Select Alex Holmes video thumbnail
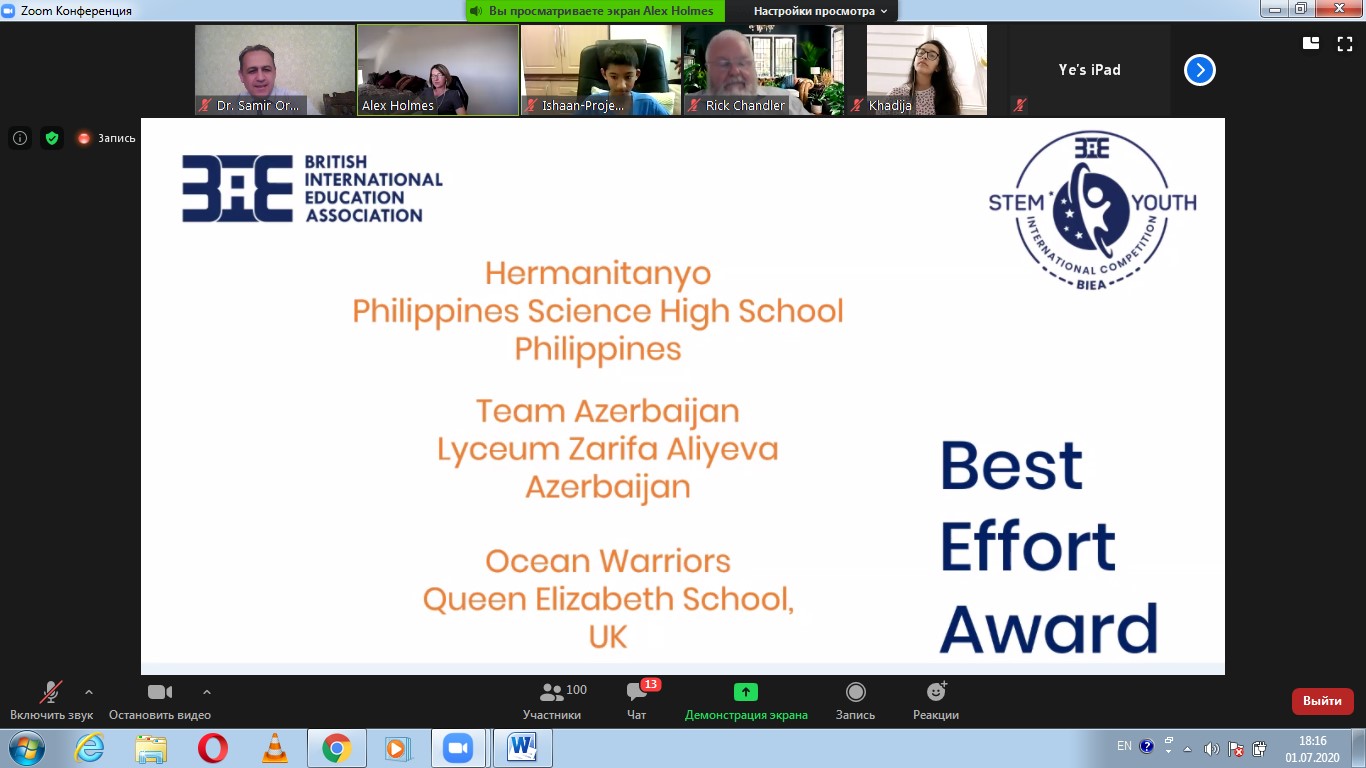The width and height of the screenshot is (1366, 768). pyautogui.click(x=438, y=70)
